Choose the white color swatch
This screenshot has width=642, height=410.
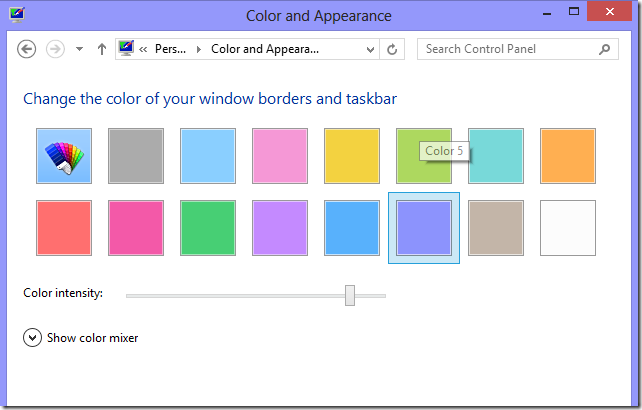568,228
